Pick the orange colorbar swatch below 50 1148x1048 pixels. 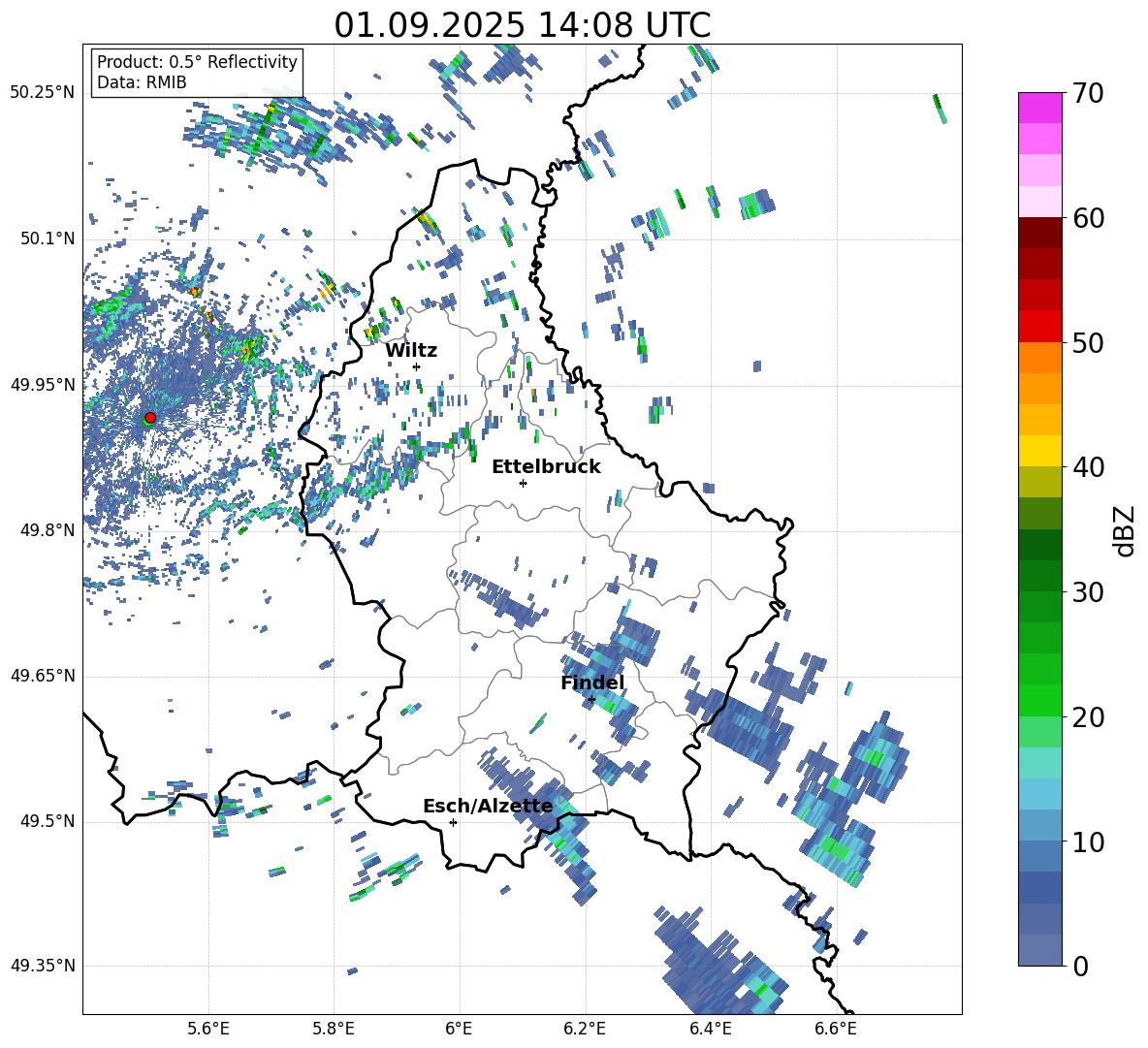(1039, 357)
